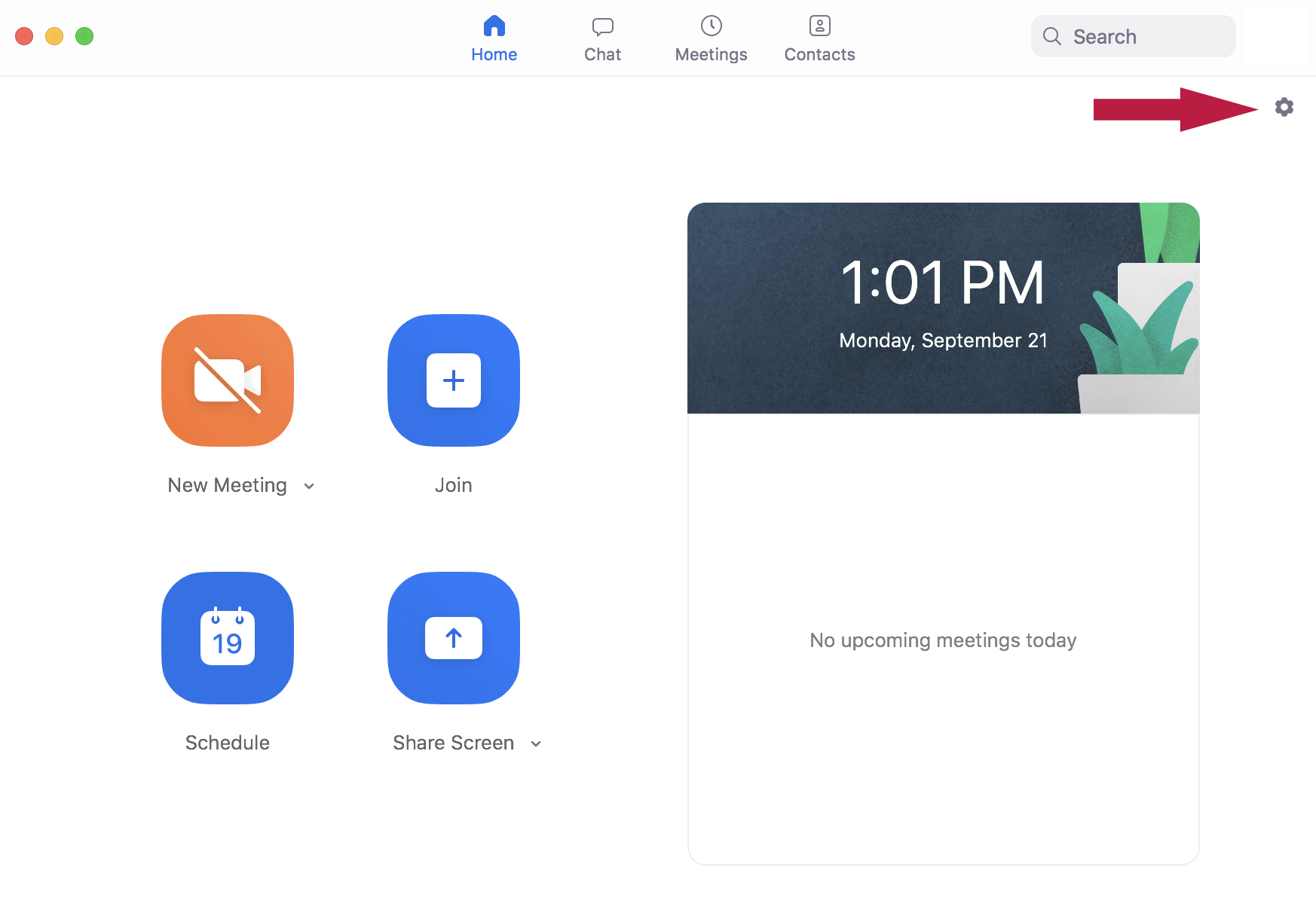Open the Chat speech bubble tab
The height and width of the screenshot is (907, 1316).
[x=602, y=38]
